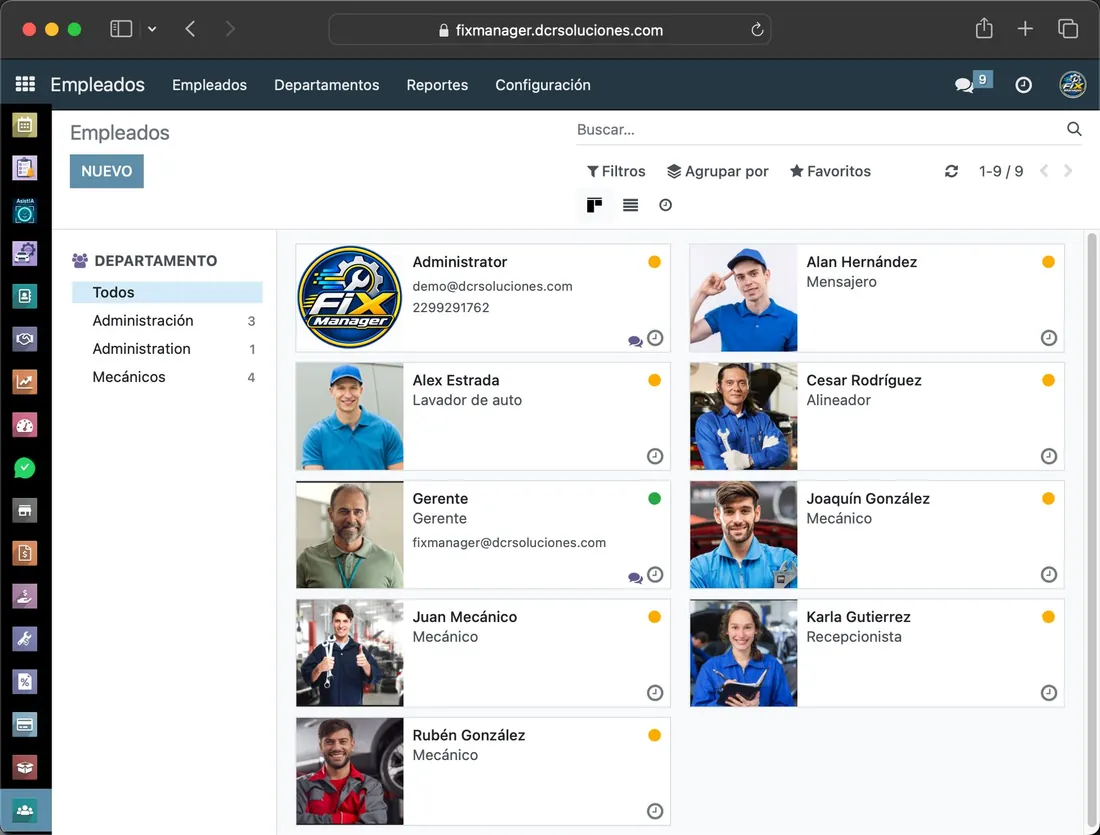Open the user avatar menu

click(x=1073, y=84)
